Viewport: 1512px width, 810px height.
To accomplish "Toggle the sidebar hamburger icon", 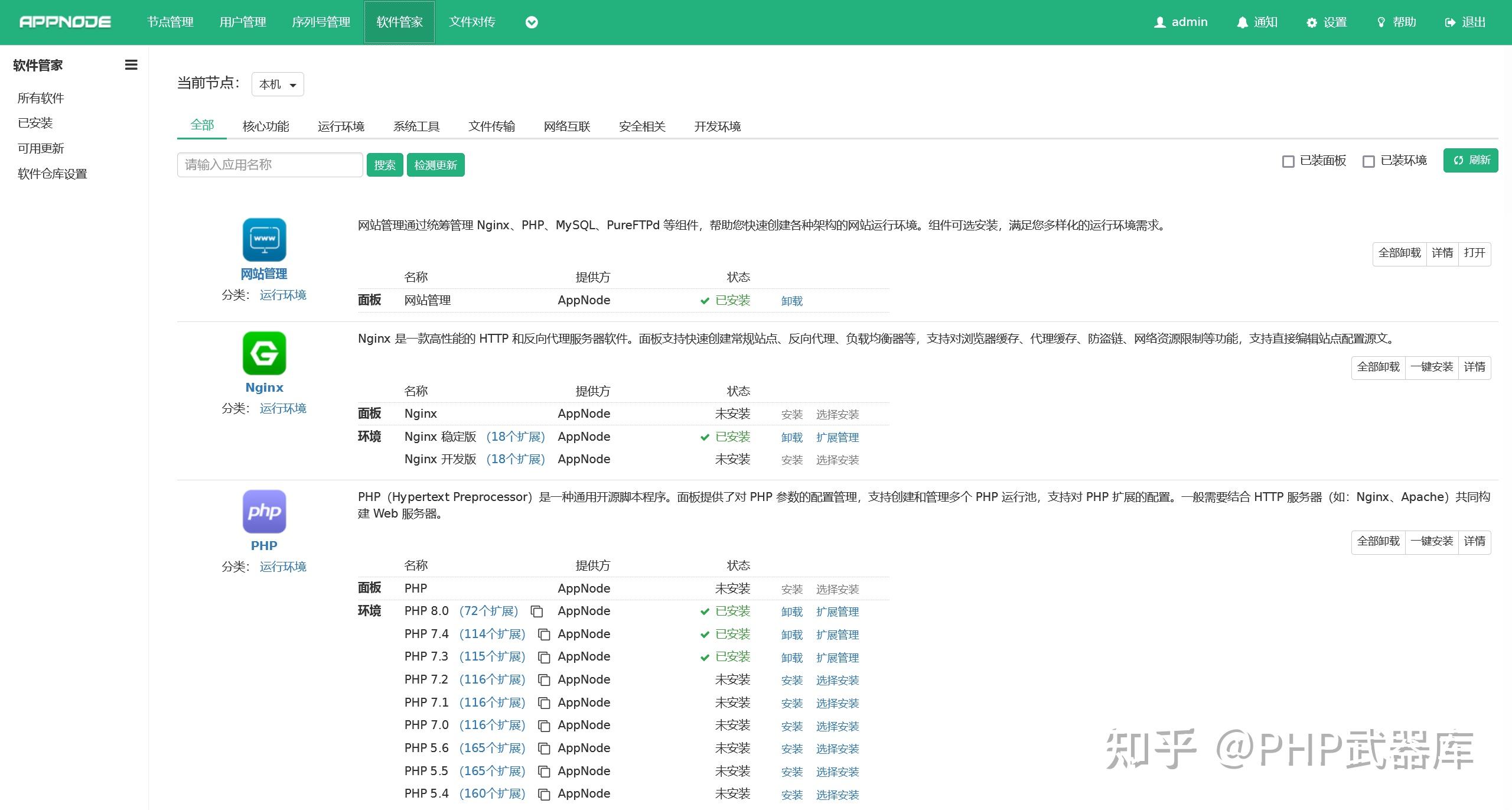I will tap(131, 65).
